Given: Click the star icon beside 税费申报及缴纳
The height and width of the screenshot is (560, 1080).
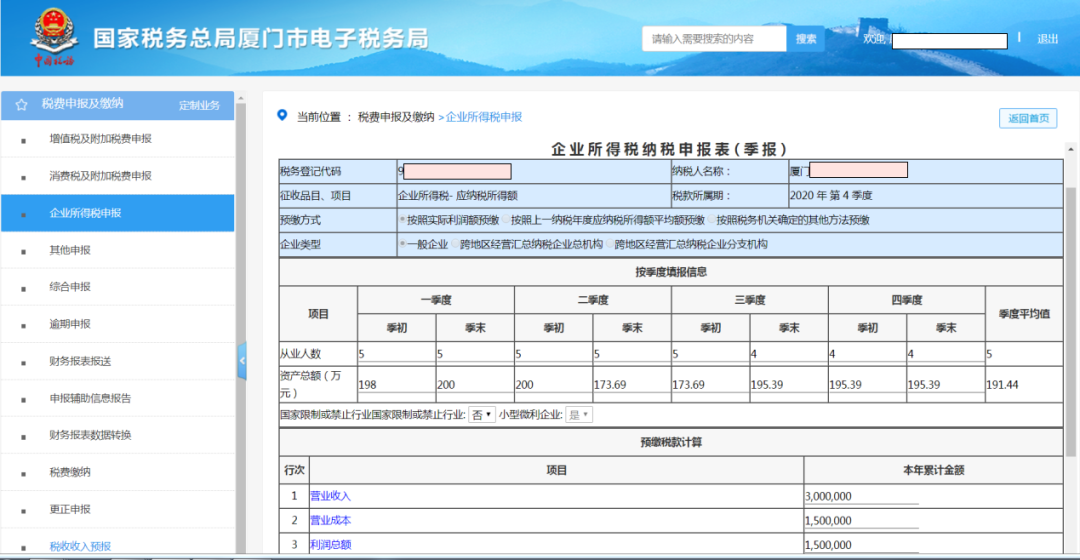Looking at the screenshot, I should 21,105.
